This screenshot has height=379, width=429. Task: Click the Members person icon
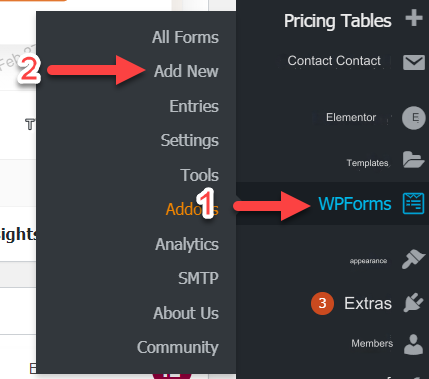[413, 344]
